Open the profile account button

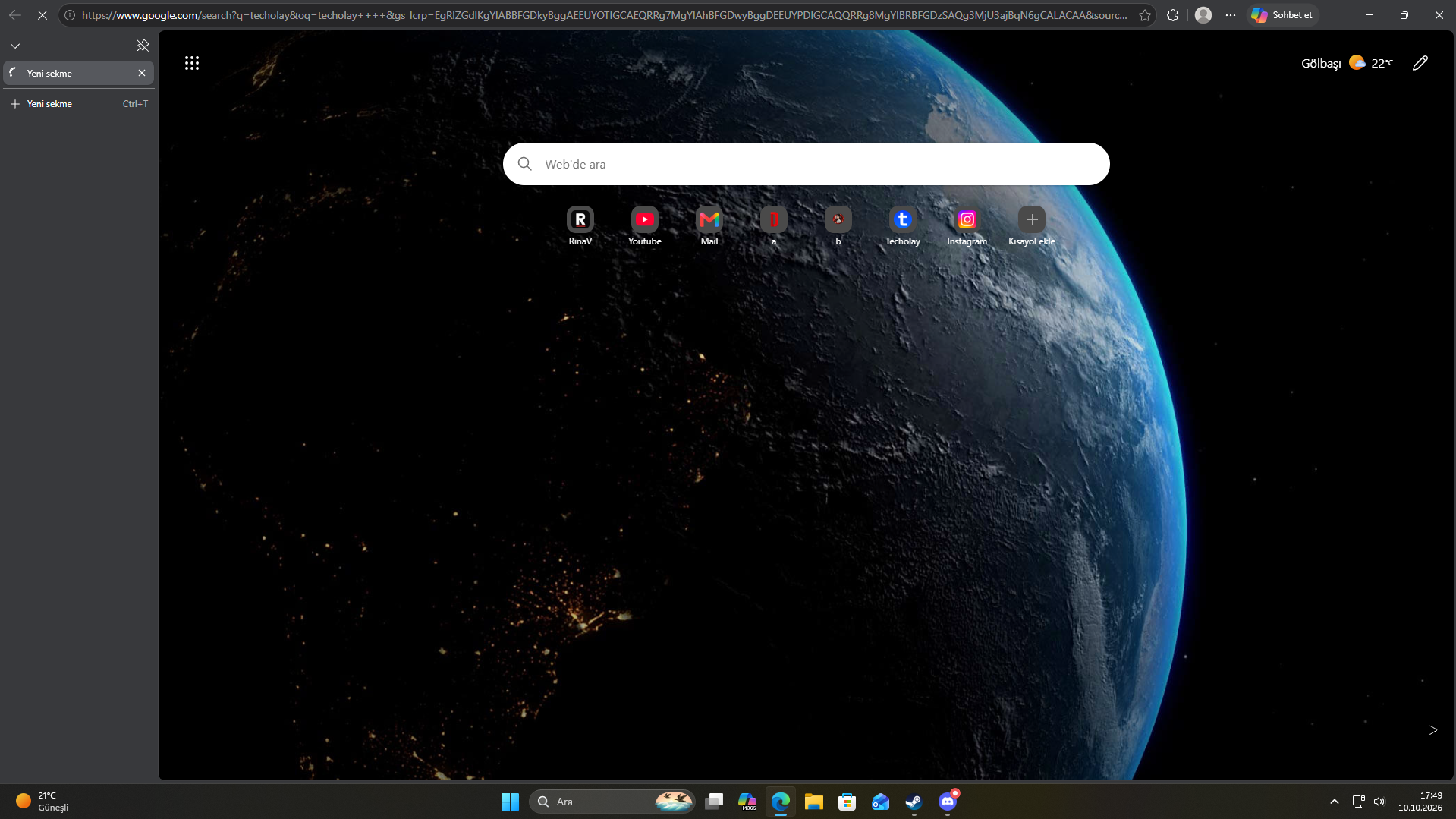point(1203,15)
